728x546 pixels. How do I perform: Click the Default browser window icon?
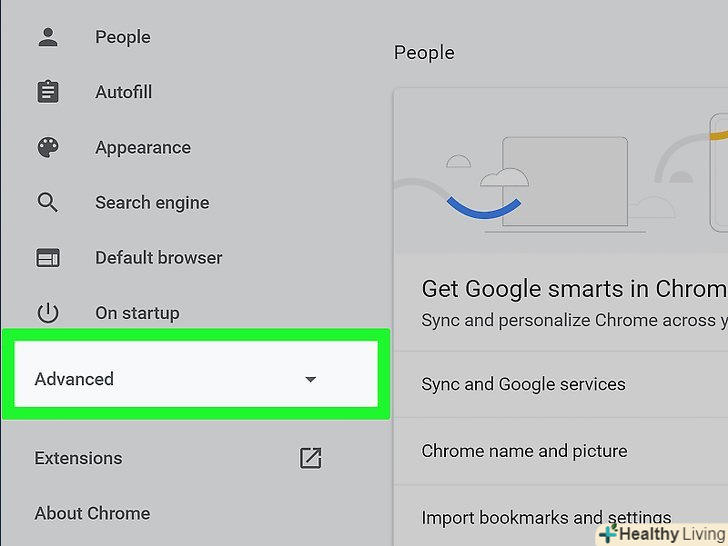coord(48,258)
